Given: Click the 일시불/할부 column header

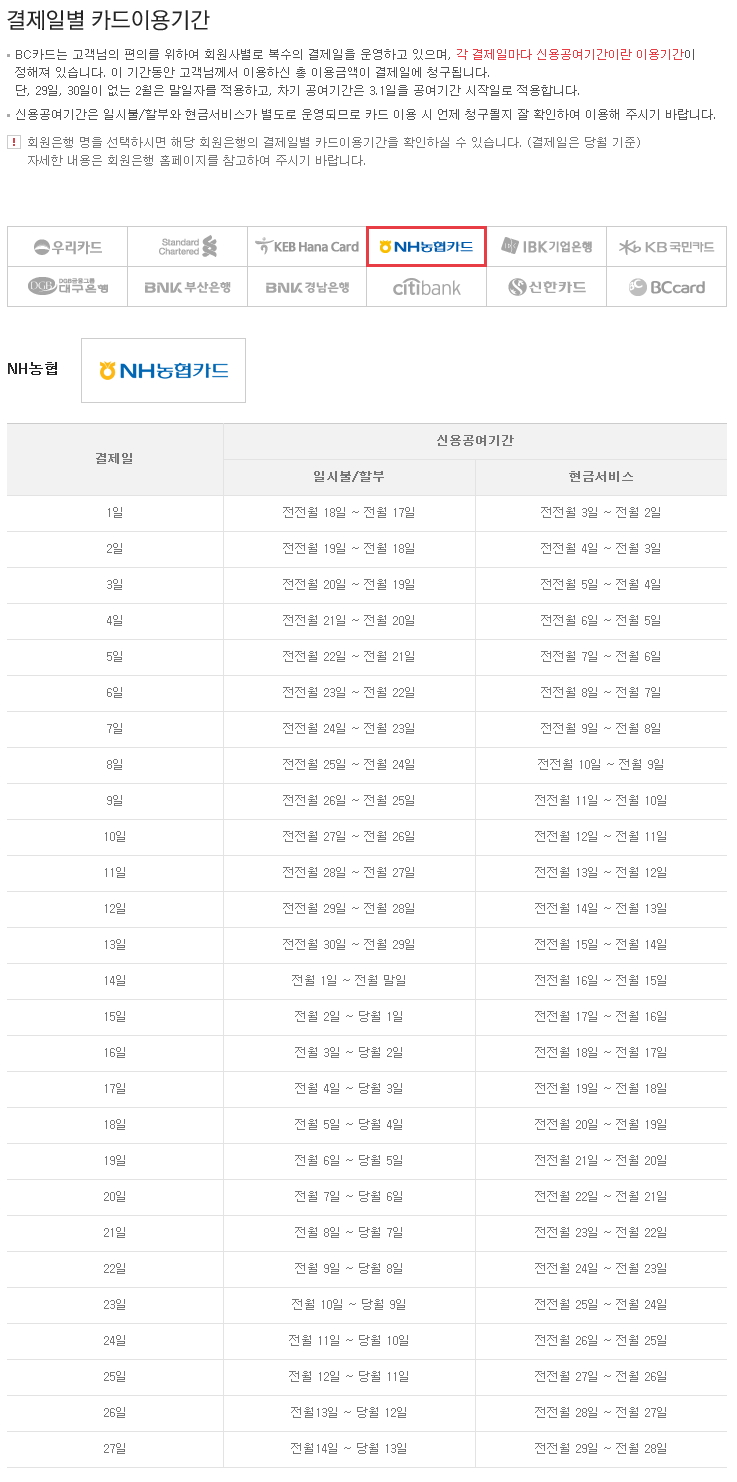Looking at the screenshot, I should [x=349, y=477].
